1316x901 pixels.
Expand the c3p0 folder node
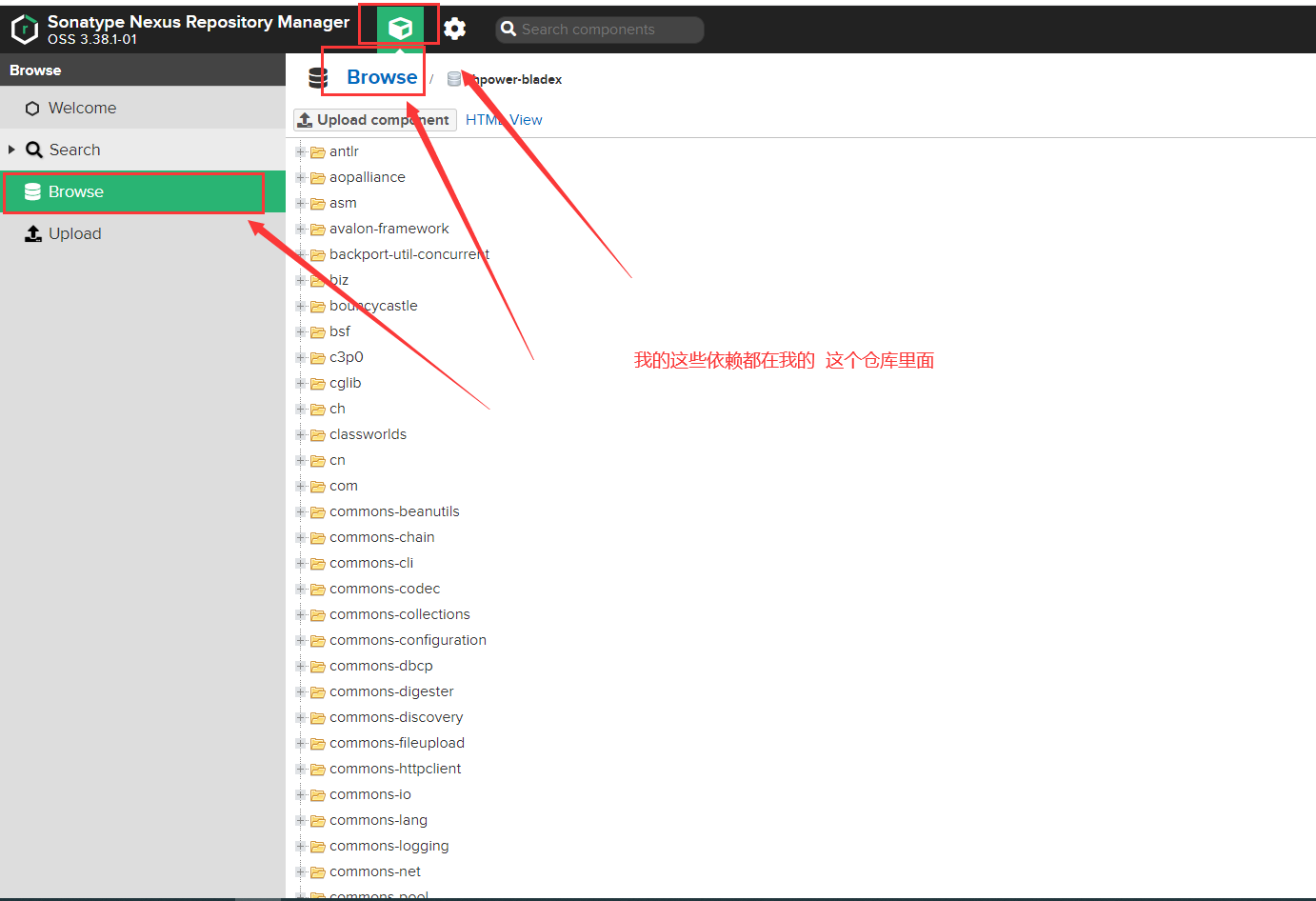[x=301, y=357]
